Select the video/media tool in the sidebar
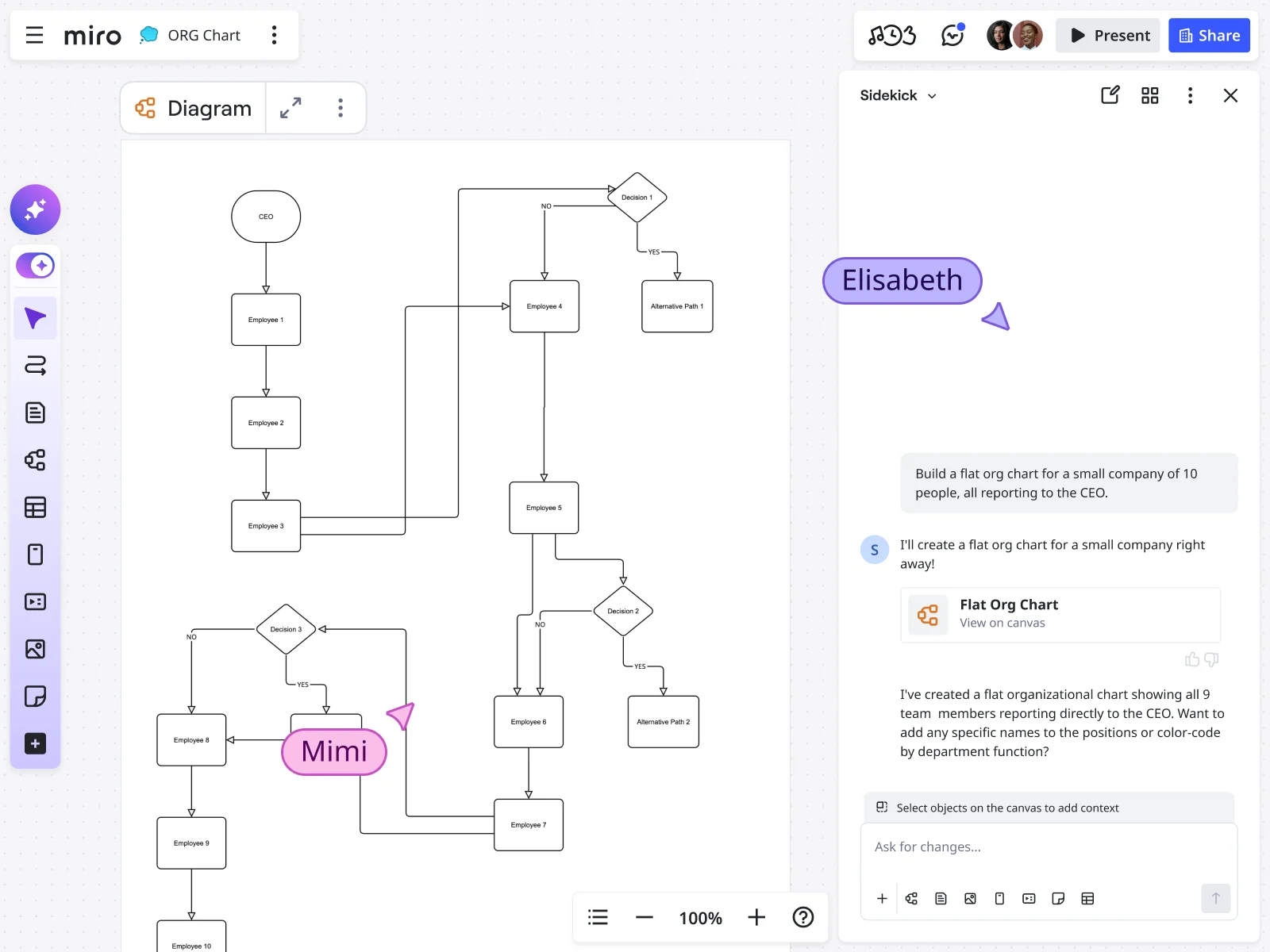The width and height of the screenshot is (1270, 952). [x=35, y=601]
